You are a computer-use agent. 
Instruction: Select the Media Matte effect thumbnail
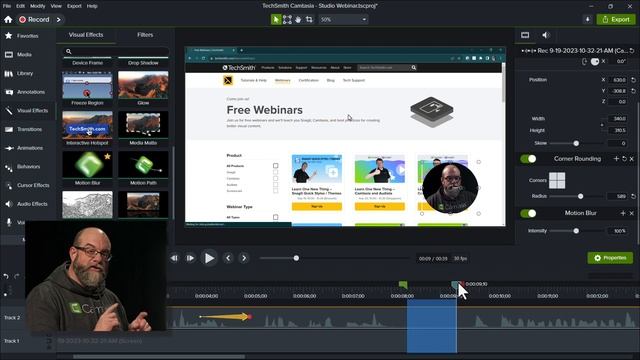point(143,125)
